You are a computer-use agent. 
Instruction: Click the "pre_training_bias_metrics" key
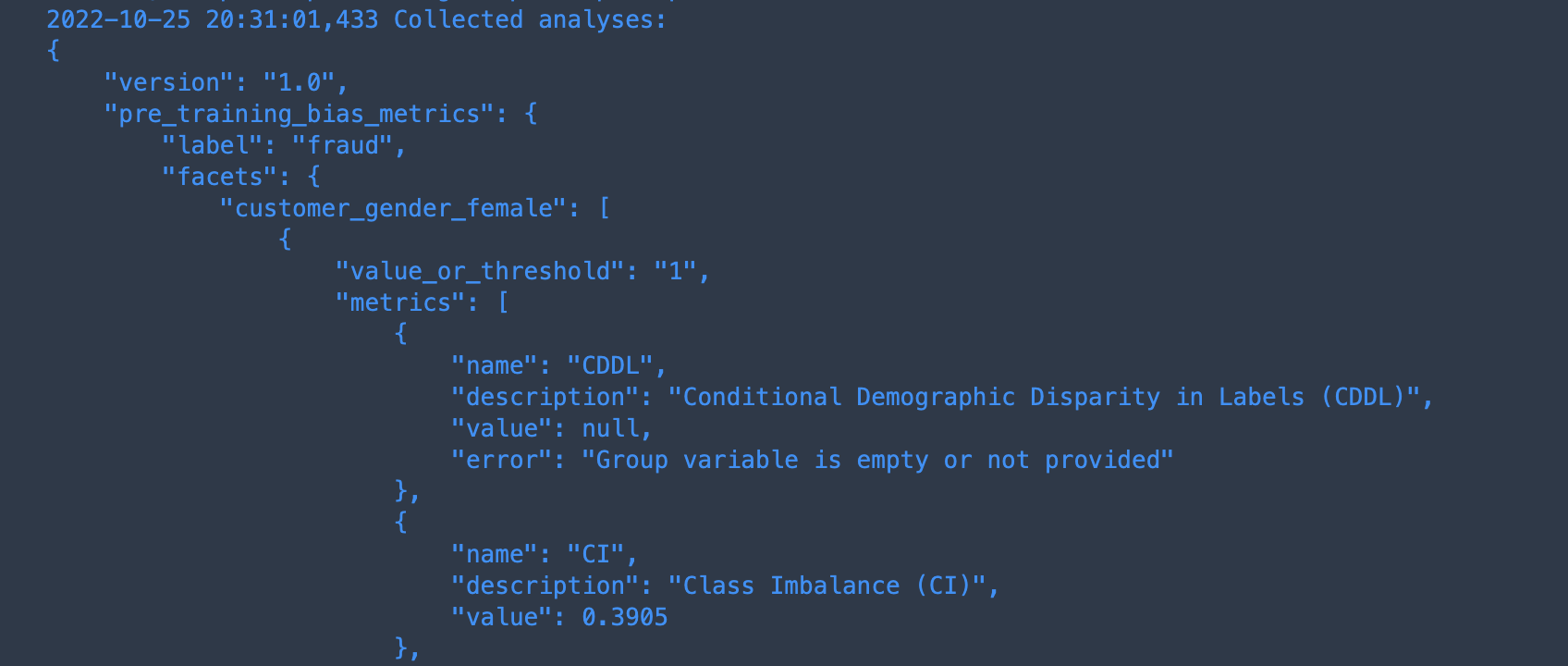coord(300,114)
